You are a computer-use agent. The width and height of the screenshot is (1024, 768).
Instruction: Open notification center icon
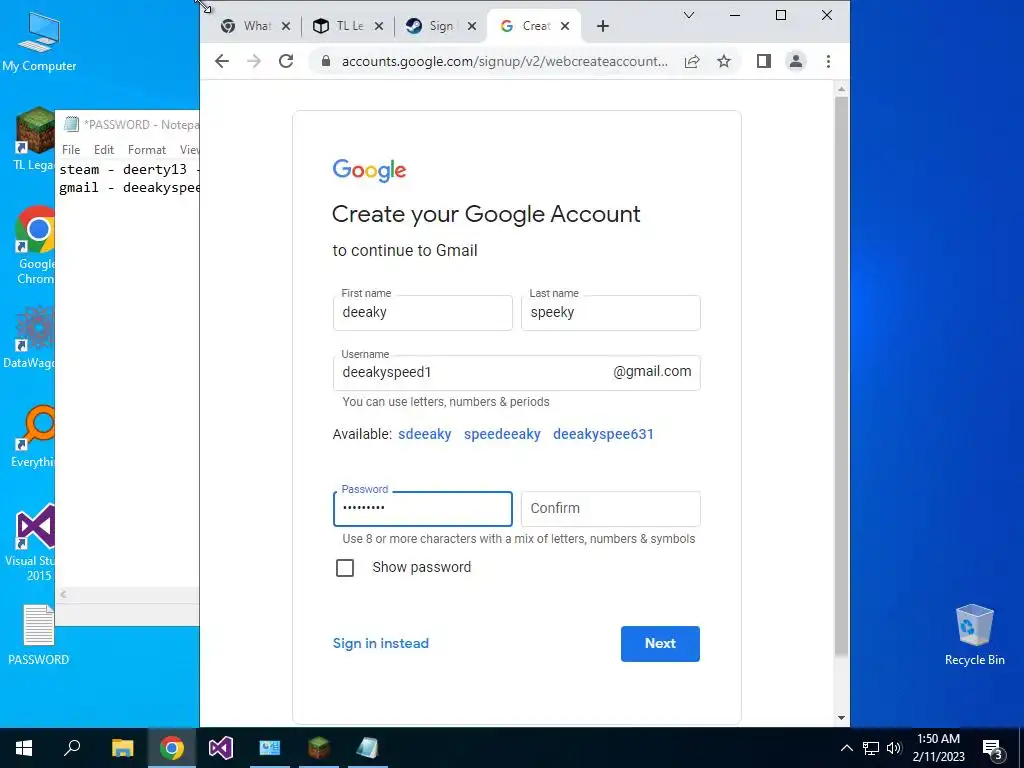[993, 750]
